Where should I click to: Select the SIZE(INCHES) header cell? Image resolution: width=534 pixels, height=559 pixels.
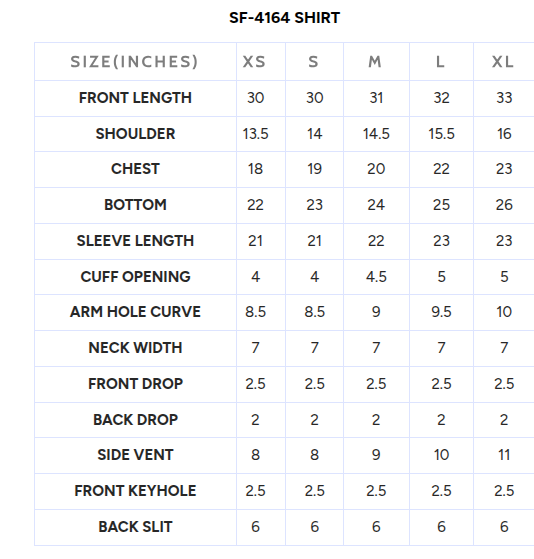click(134, 62)
